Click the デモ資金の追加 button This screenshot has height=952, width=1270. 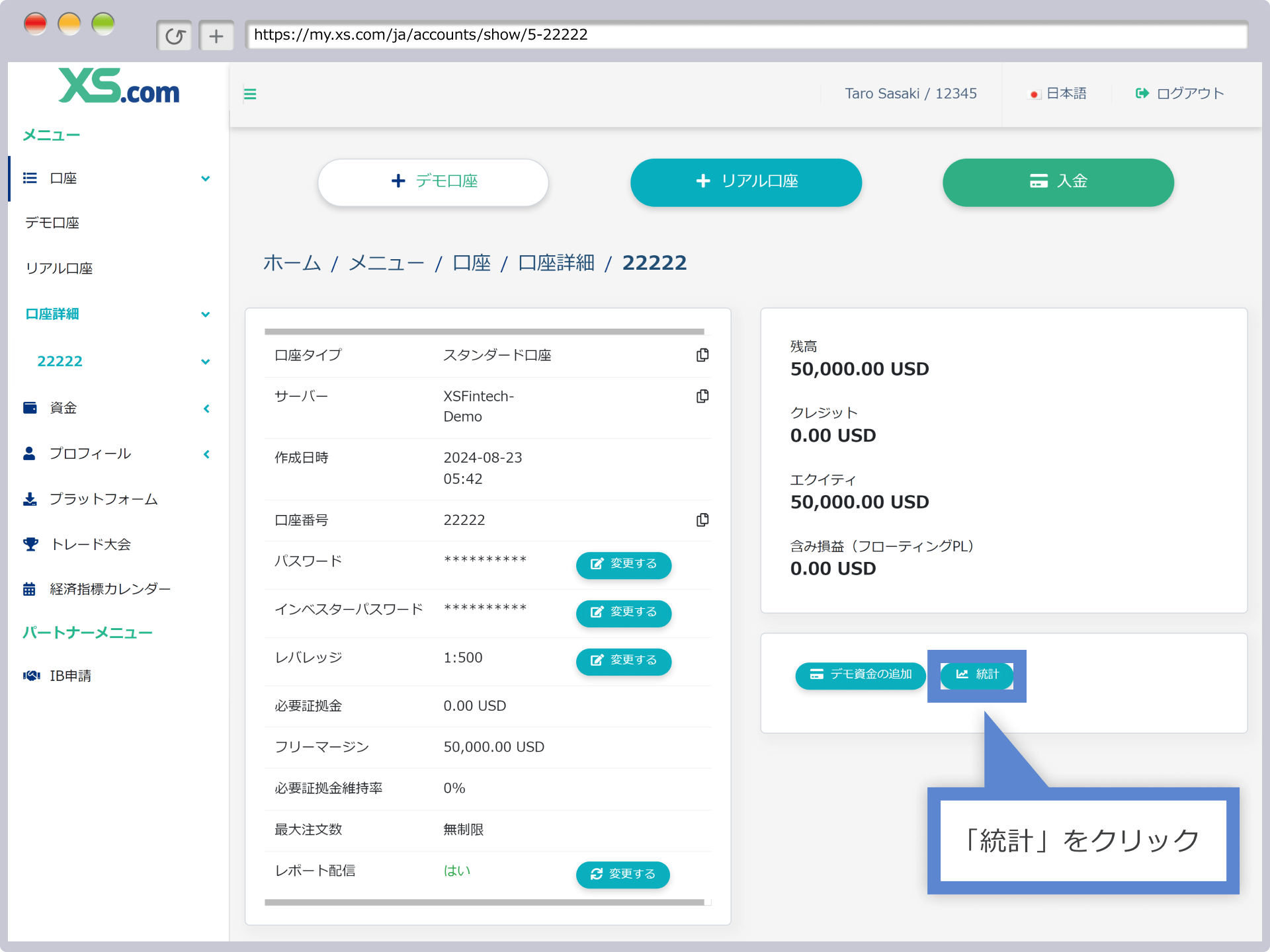861,674
